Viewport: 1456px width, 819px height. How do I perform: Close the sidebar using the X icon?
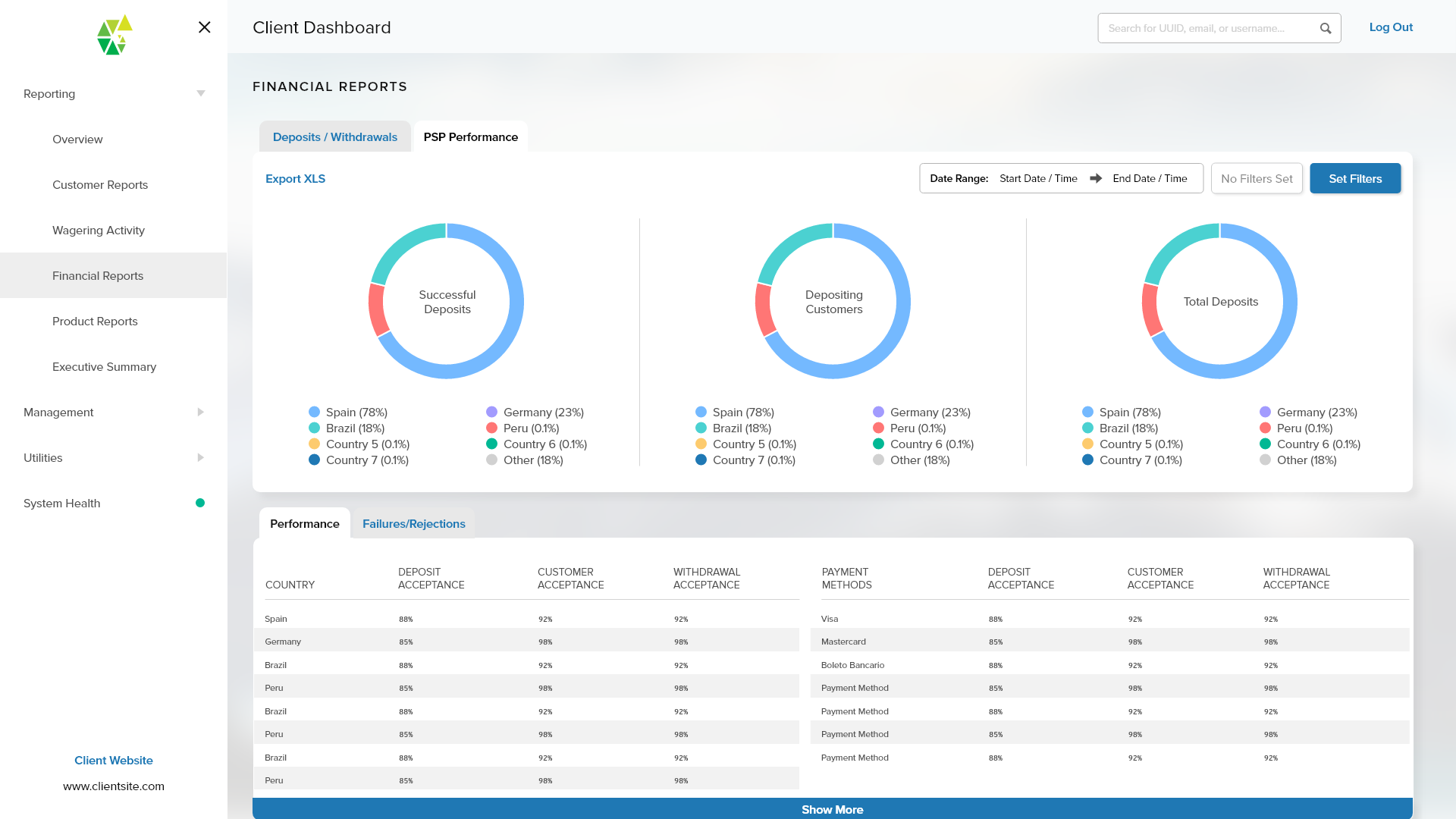pos(203,27)
